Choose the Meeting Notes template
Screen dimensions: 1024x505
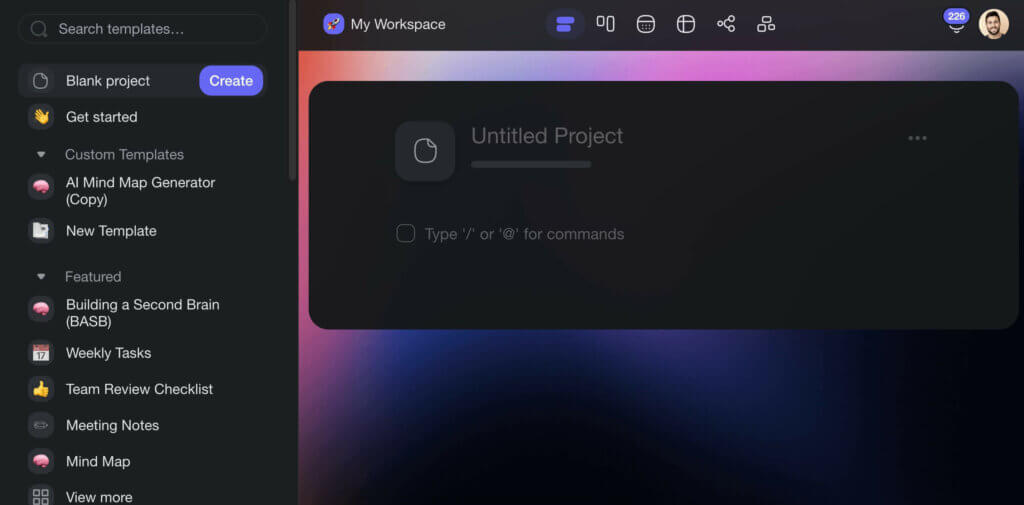tap(112, 425)
